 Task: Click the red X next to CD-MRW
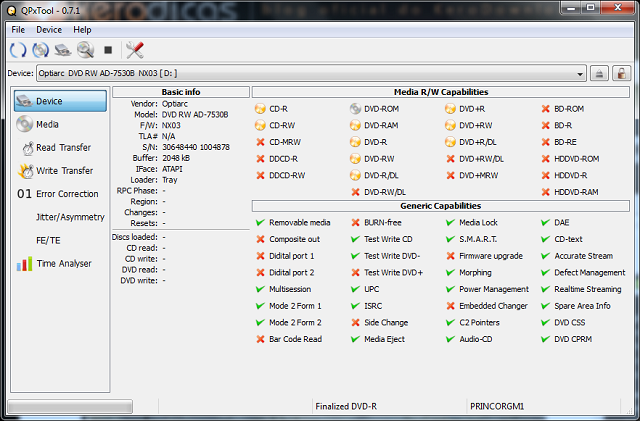[x=260, y=142]
